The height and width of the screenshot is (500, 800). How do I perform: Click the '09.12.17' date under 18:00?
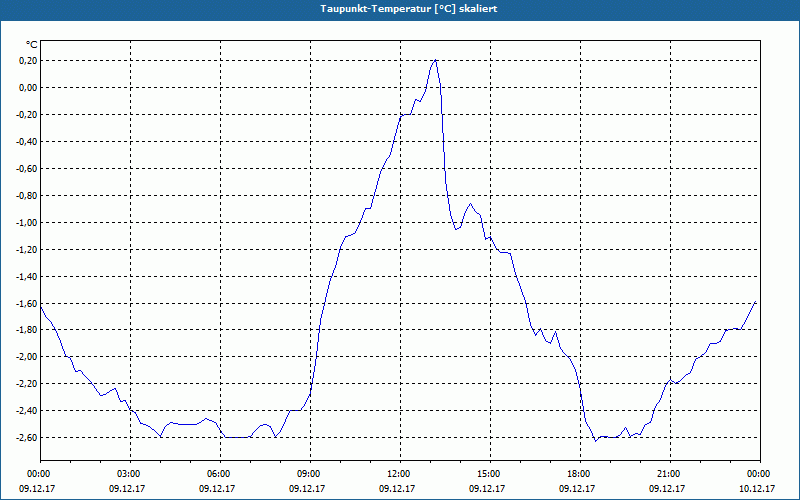coord(577,488)
